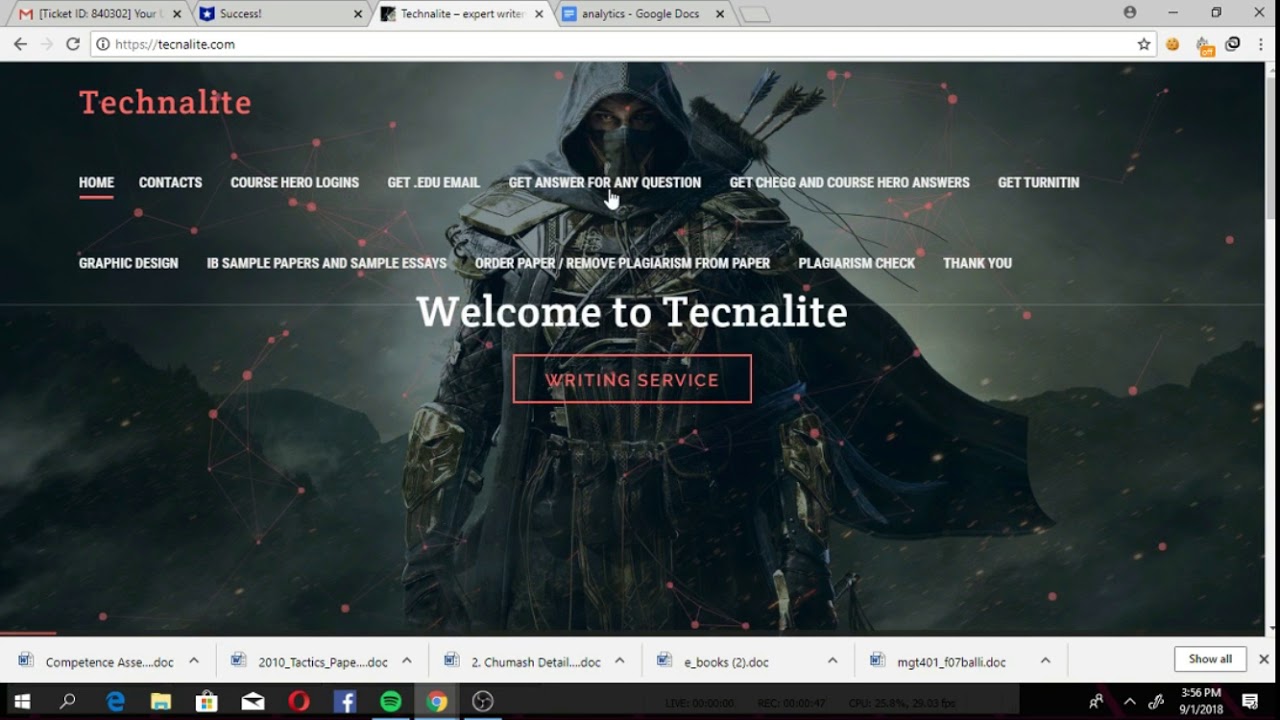Open Facebook app from taskbar
This screenshot has height=720, width=1280.
tap(345, 701)
